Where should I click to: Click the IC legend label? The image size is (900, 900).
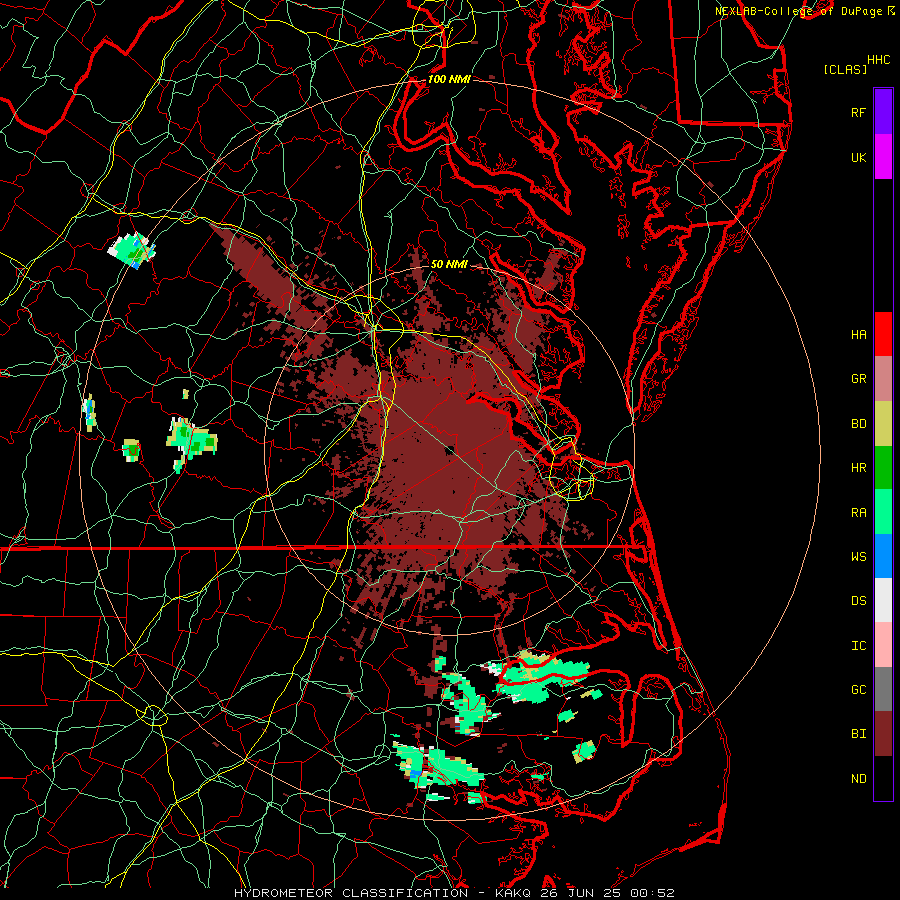pyautogui.click(x=858, y=646)
